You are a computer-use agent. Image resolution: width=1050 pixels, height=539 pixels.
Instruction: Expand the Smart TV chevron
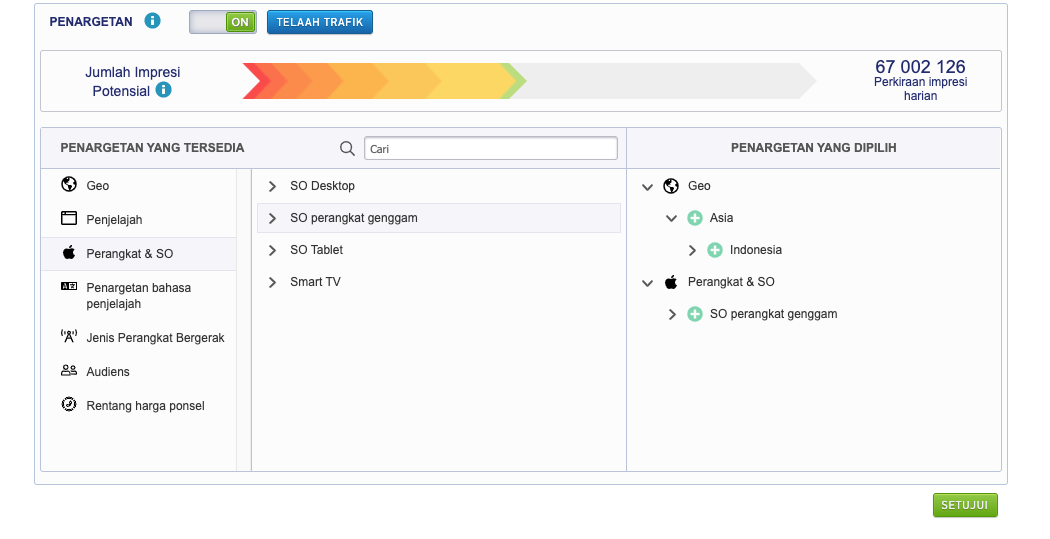click(272, 282)
